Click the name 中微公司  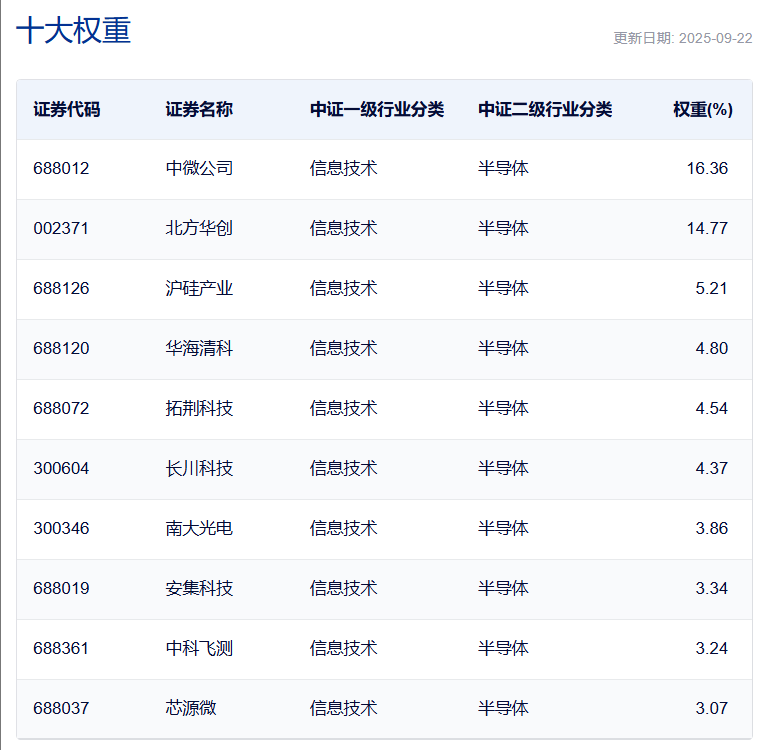pyautogui.click(x=199, y=168)
